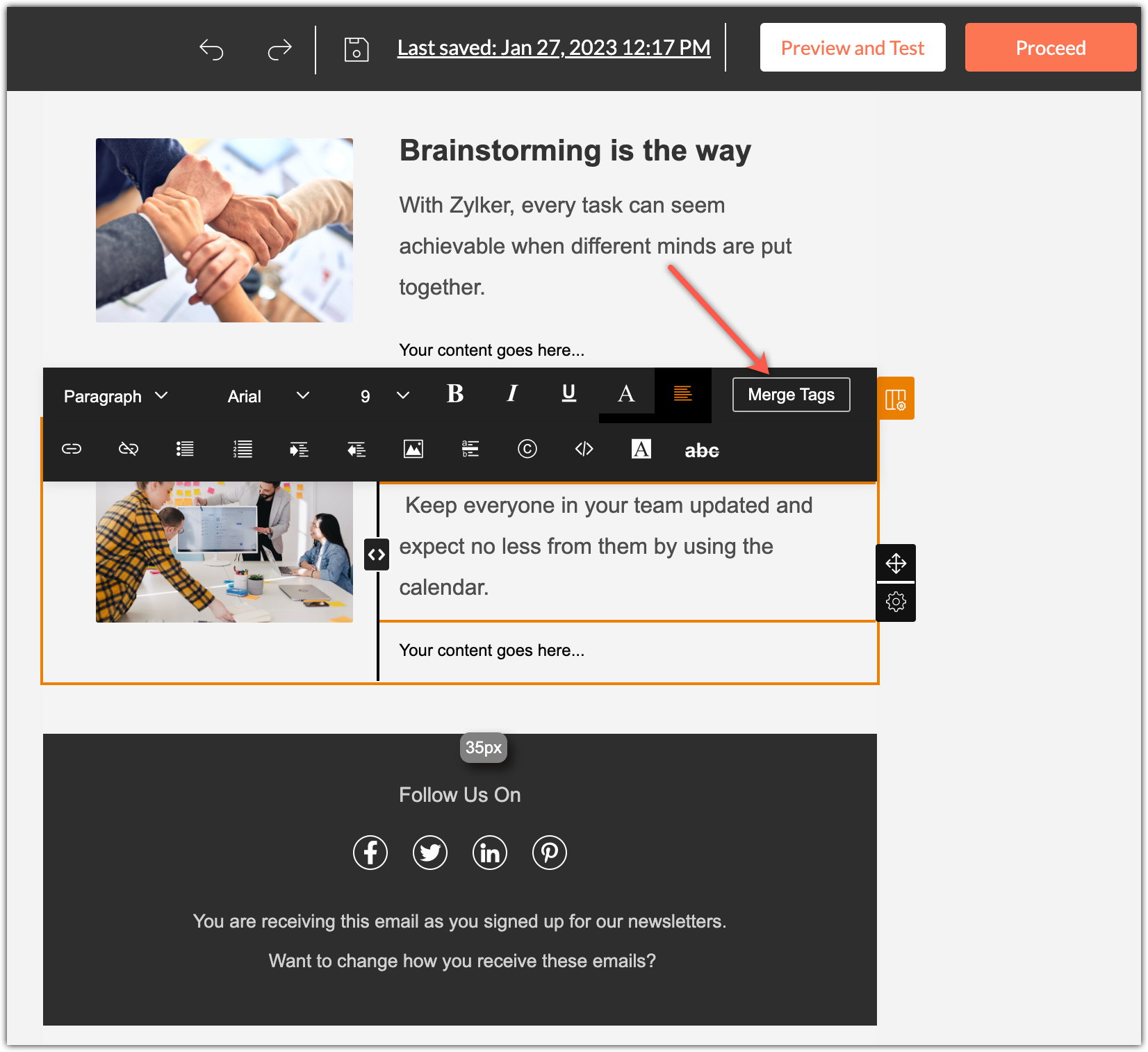Open the font color picker
Screen dimensions: 1148x1052
(626, 394)
